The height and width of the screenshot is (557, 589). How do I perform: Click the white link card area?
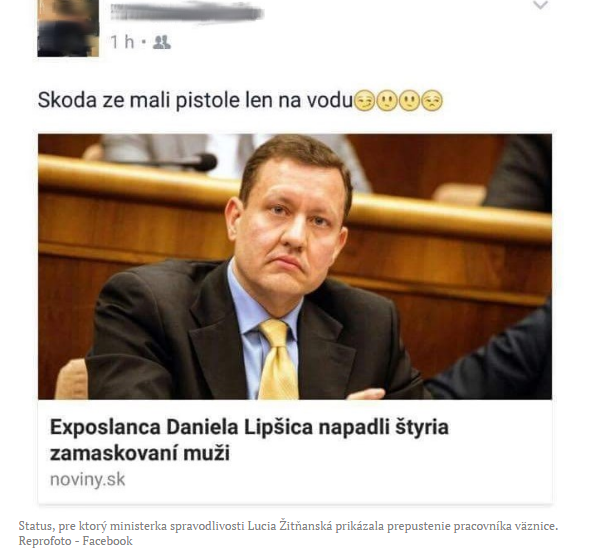(x=295, y=452)
